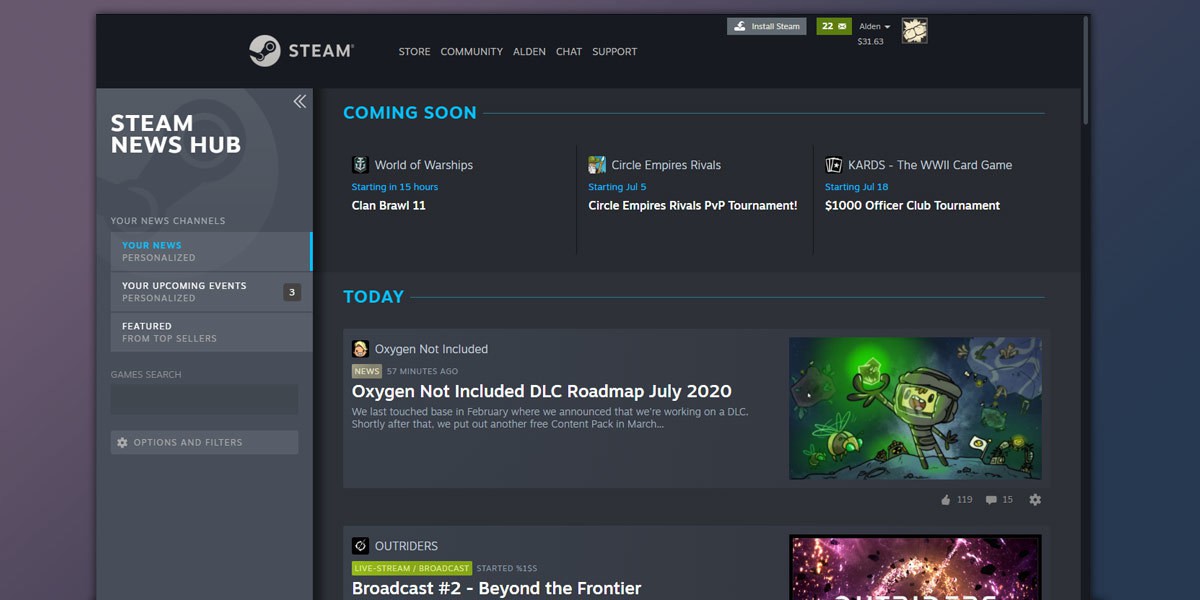
Task: Open Options and Filters panel
Action: 204,442
